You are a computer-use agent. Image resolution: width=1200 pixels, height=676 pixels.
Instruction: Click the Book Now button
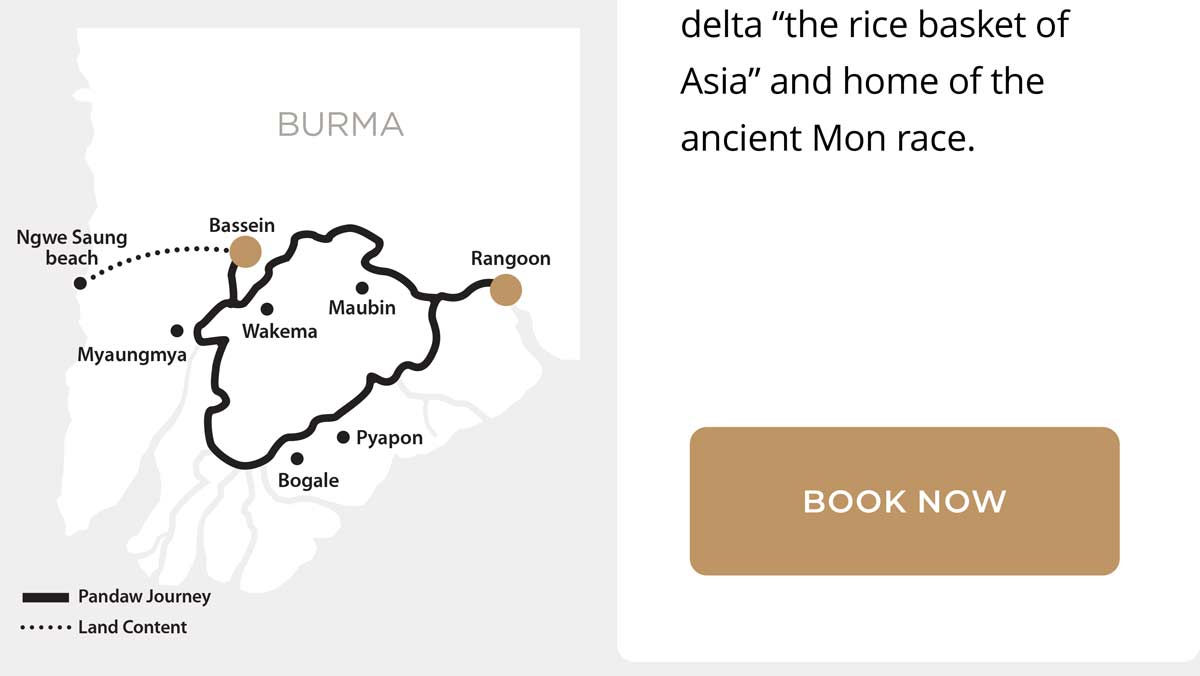coord(904,501)
